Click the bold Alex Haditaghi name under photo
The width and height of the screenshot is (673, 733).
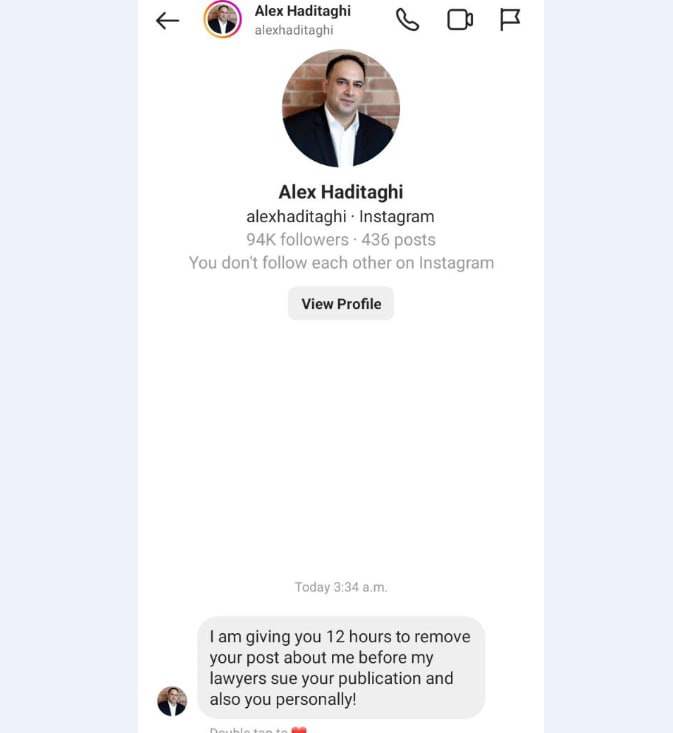341,192
